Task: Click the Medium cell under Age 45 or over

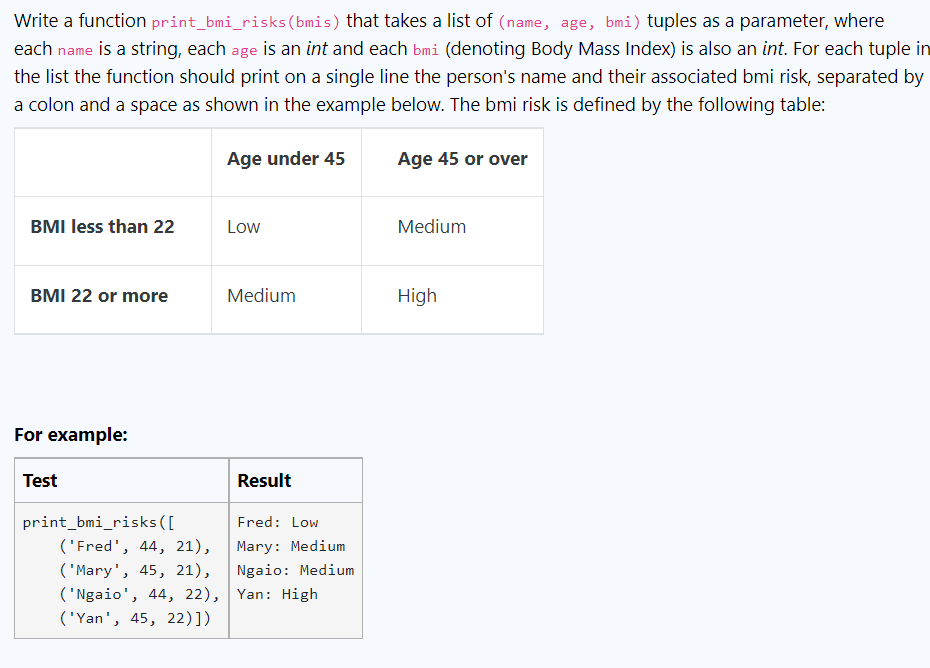Action: click(x=431, y=226)
